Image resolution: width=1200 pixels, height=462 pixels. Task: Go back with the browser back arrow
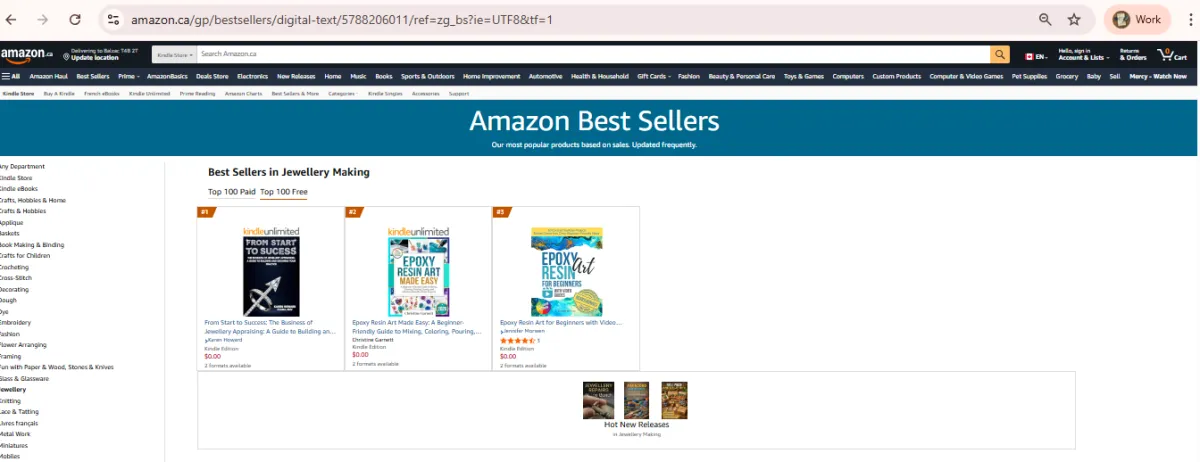coord(12,19)
